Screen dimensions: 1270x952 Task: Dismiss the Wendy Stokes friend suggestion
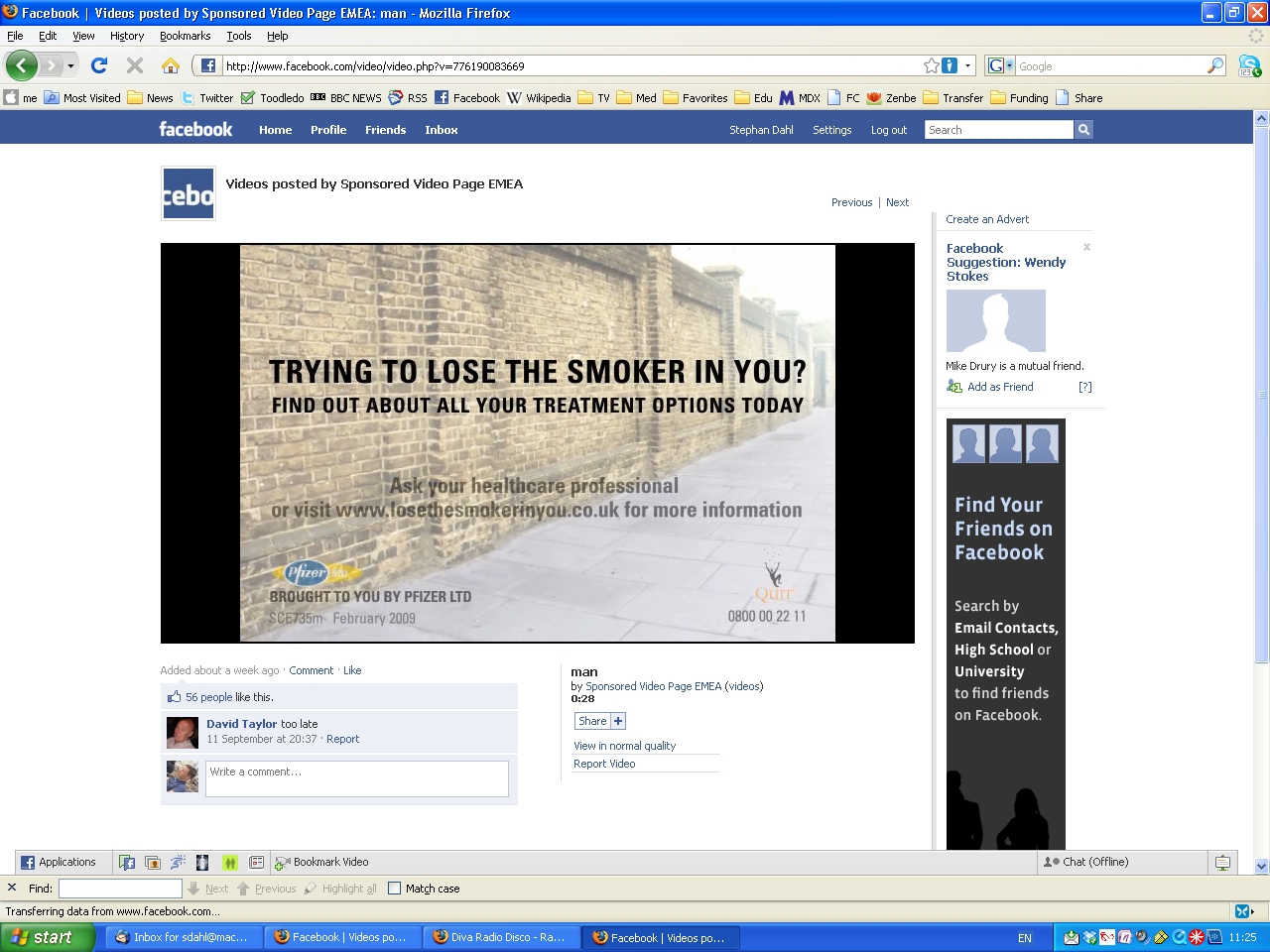pos(1086,247)
